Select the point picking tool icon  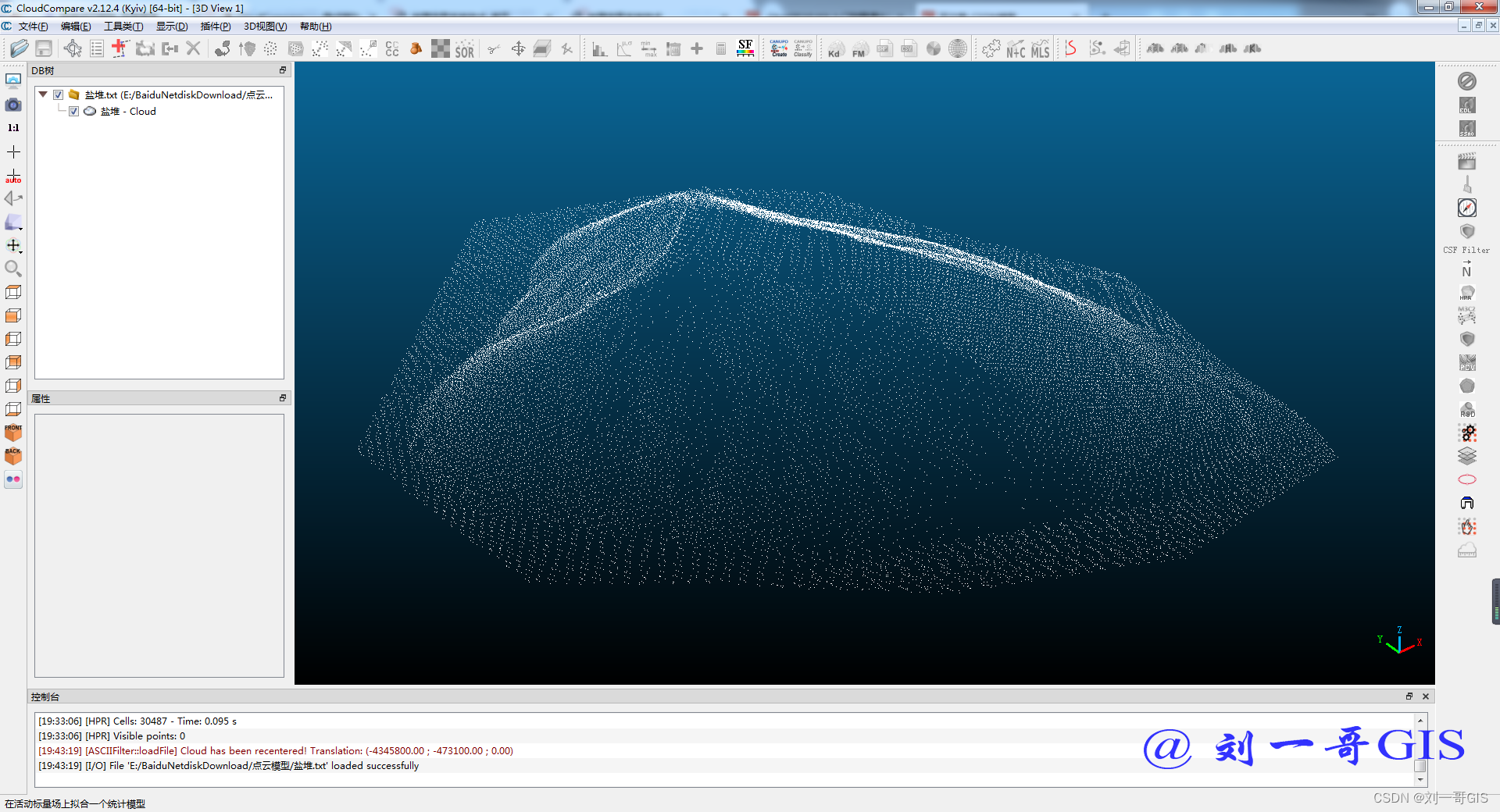[x=73, y=48]
